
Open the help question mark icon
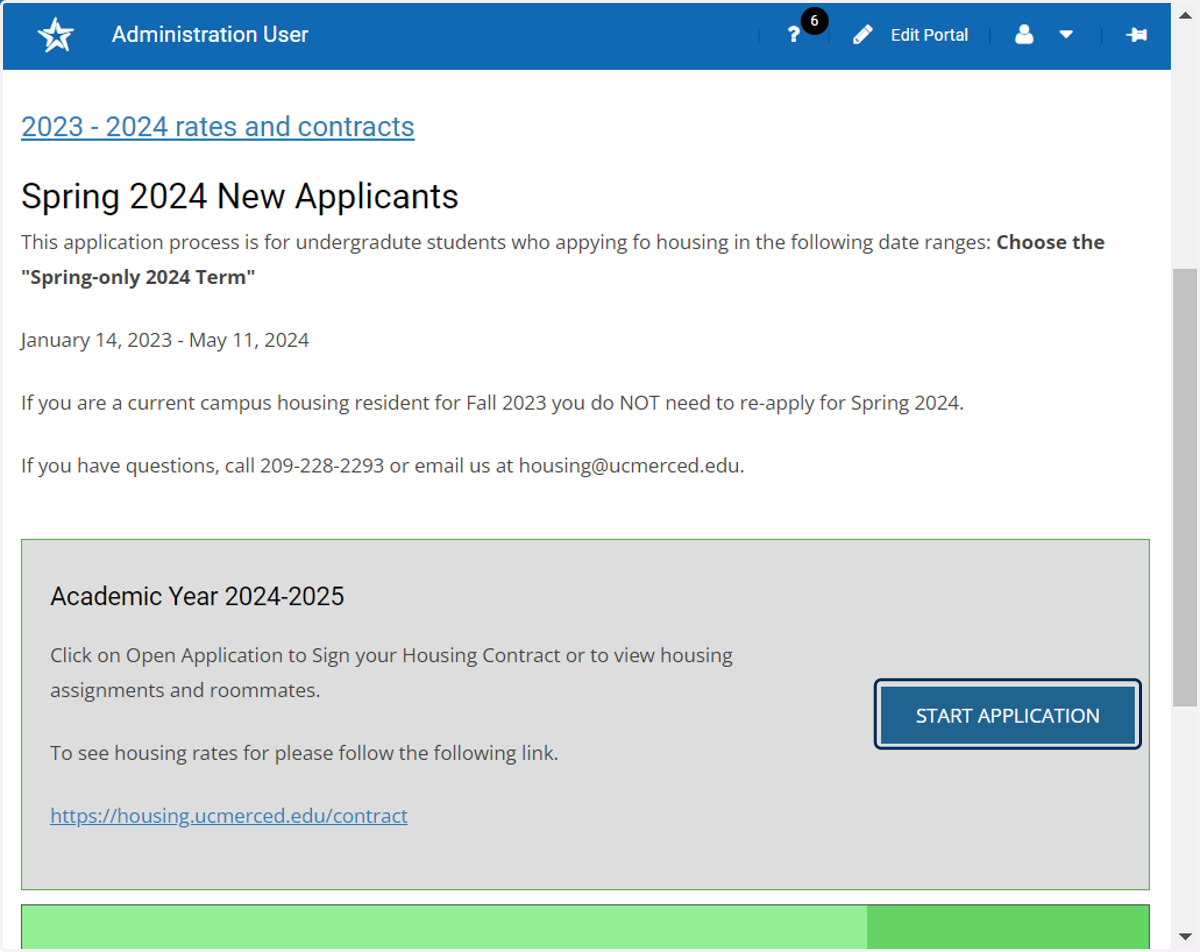click(793, 35)
